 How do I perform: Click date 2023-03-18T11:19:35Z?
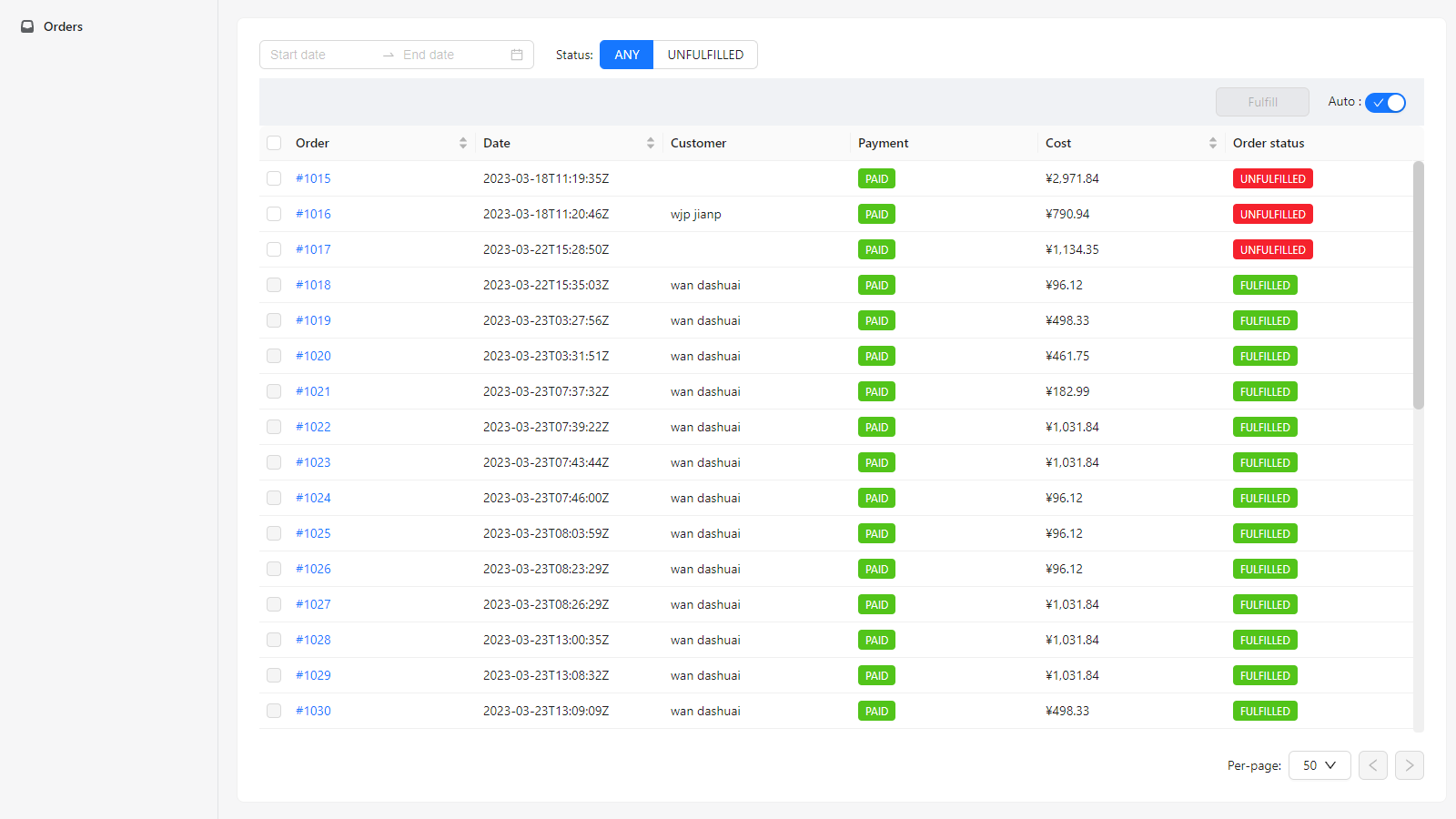pos(546,178)
